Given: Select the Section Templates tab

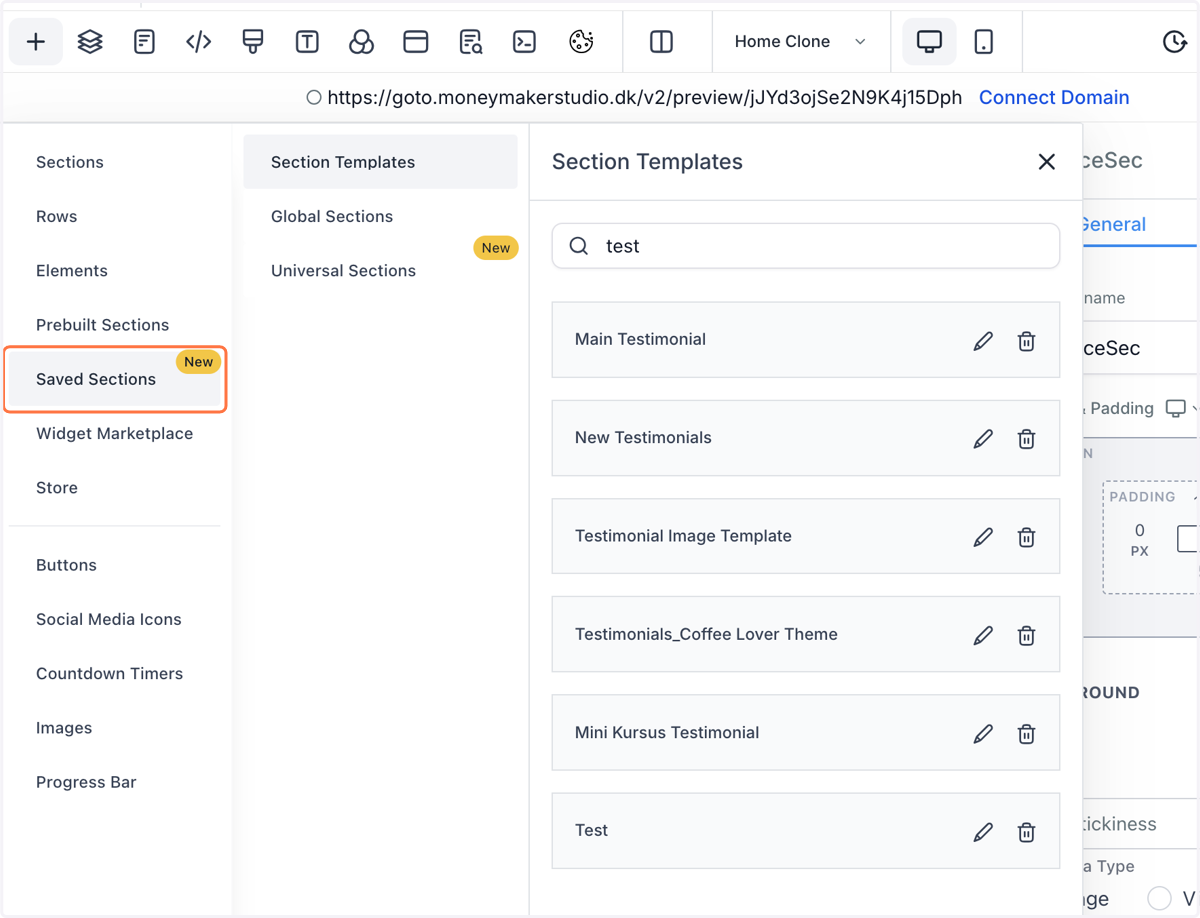Looking at the screenshot, I should click(x=380, y=162).
